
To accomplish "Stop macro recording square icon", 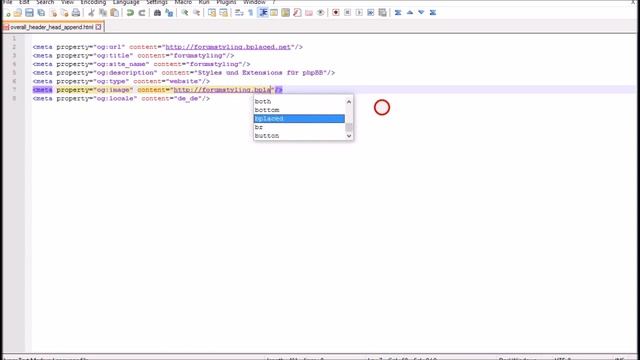I will (347, 13).
